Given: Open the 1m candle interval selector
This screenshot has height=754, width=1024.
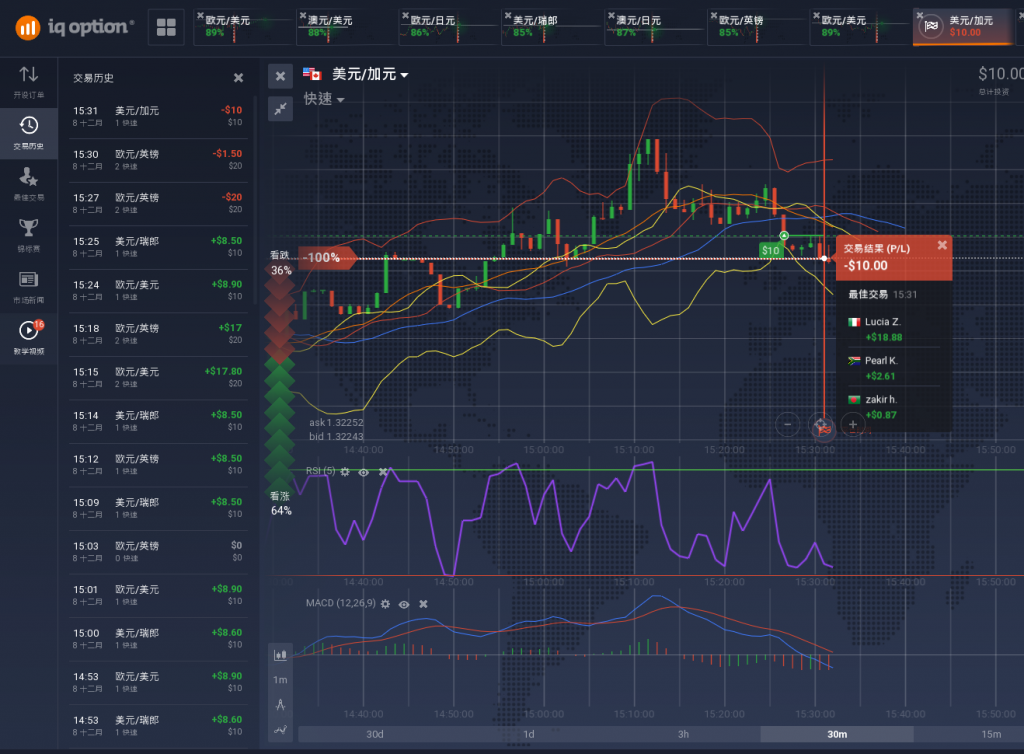Looking at the screenshot, I should click(281, 680).
